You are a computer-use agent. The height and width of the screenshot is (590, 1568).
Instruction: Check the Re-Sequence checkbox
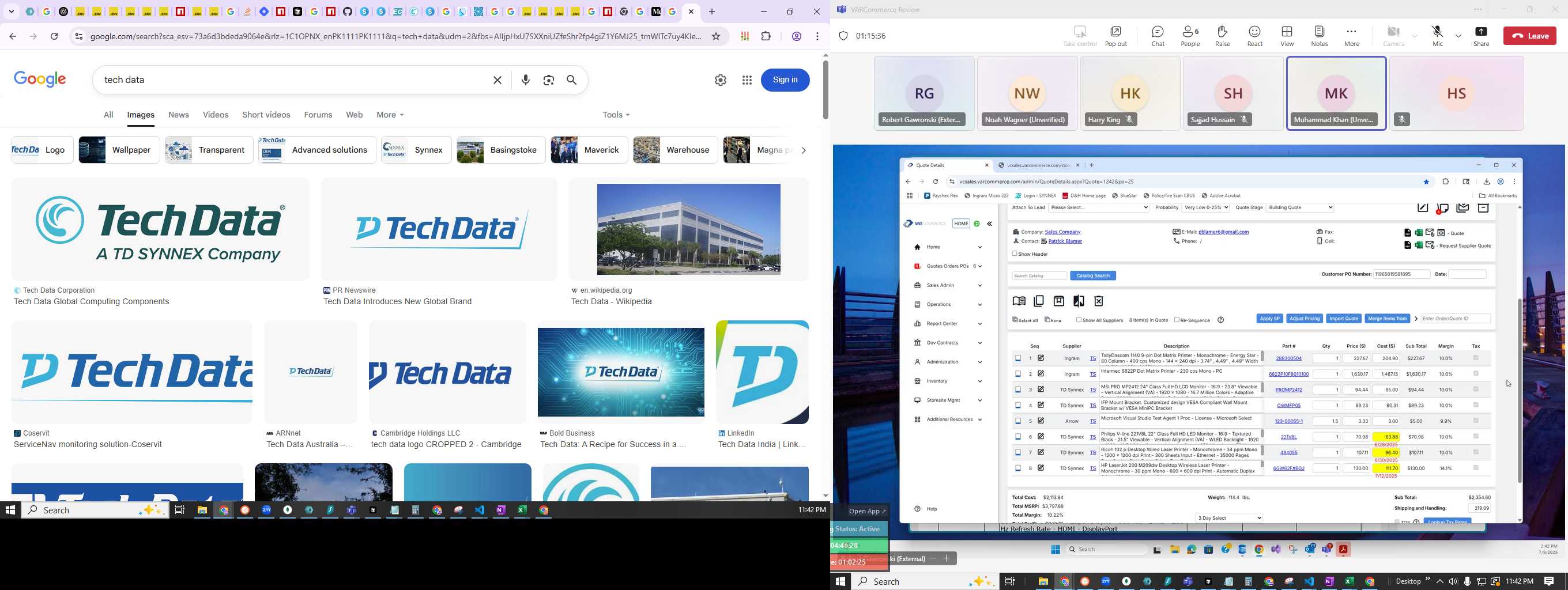[1177, 320]
